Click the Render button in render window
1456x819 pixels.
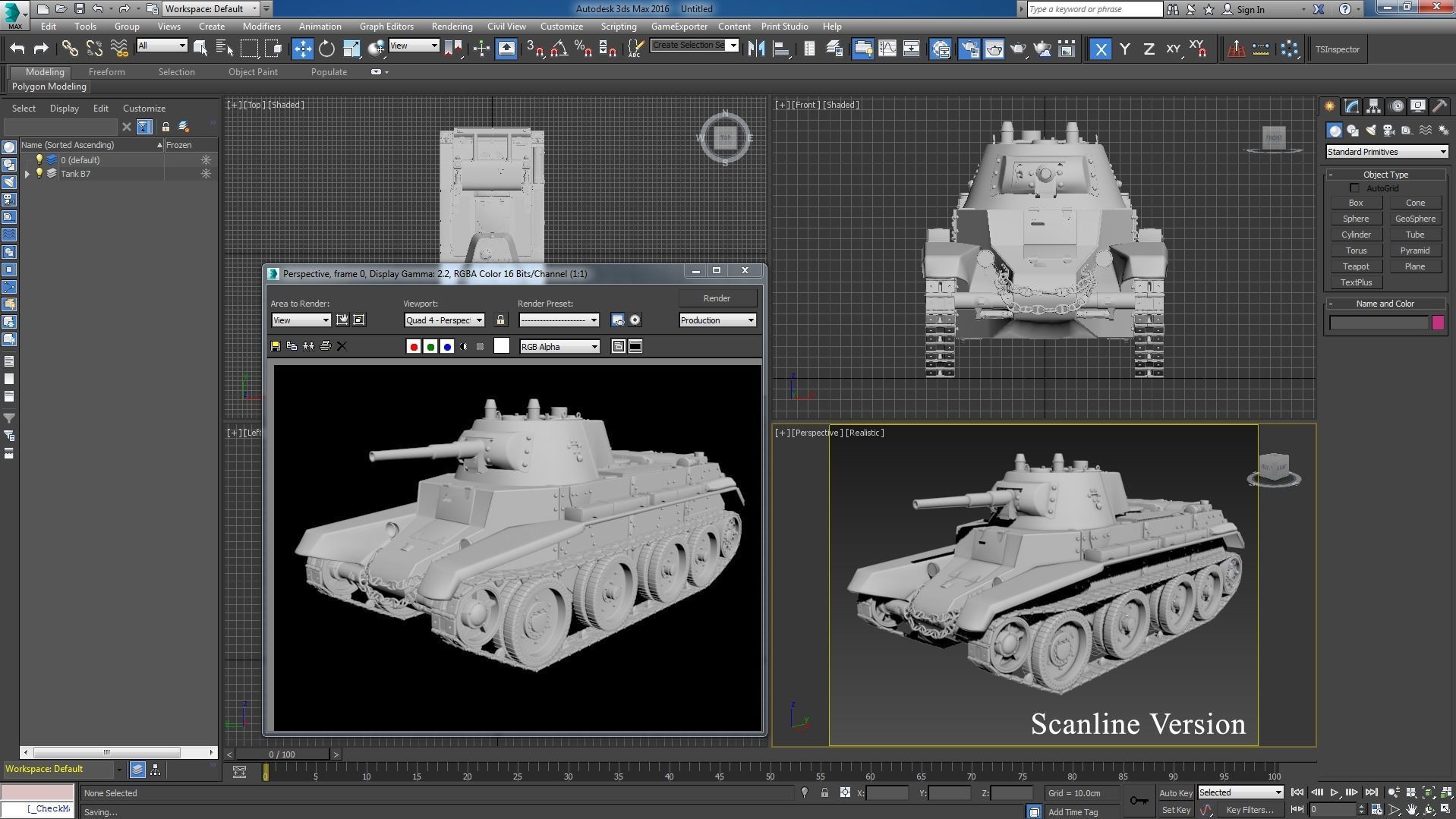(717, 298)
